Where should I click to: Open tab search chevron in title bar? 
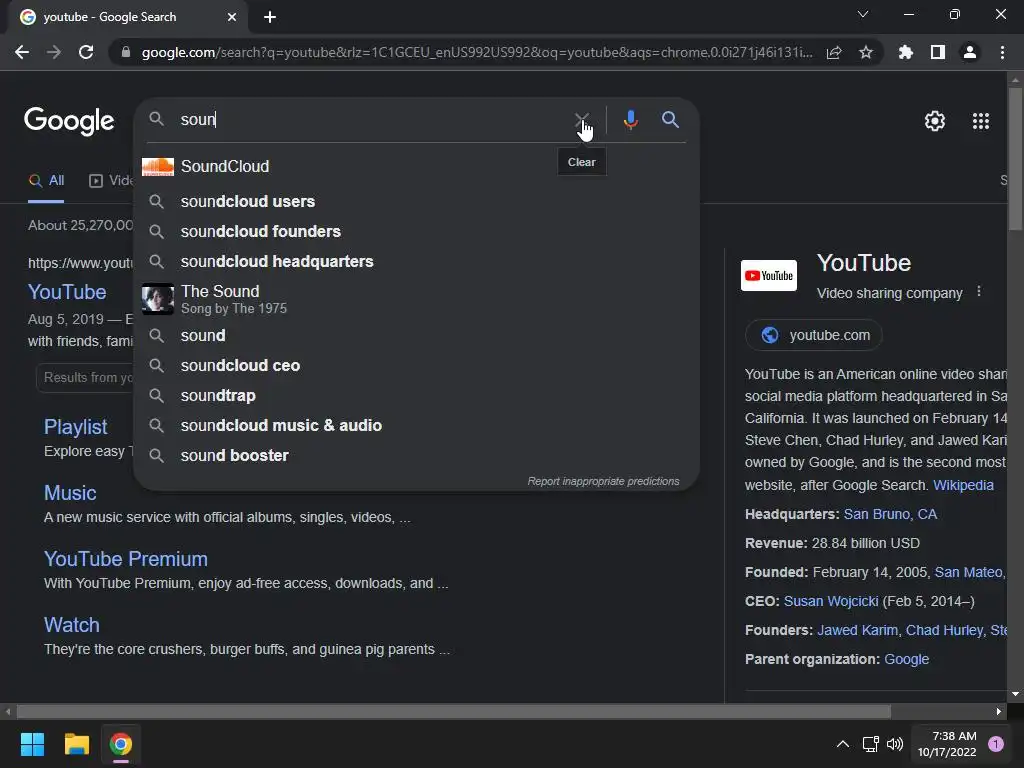coord(863,14)
